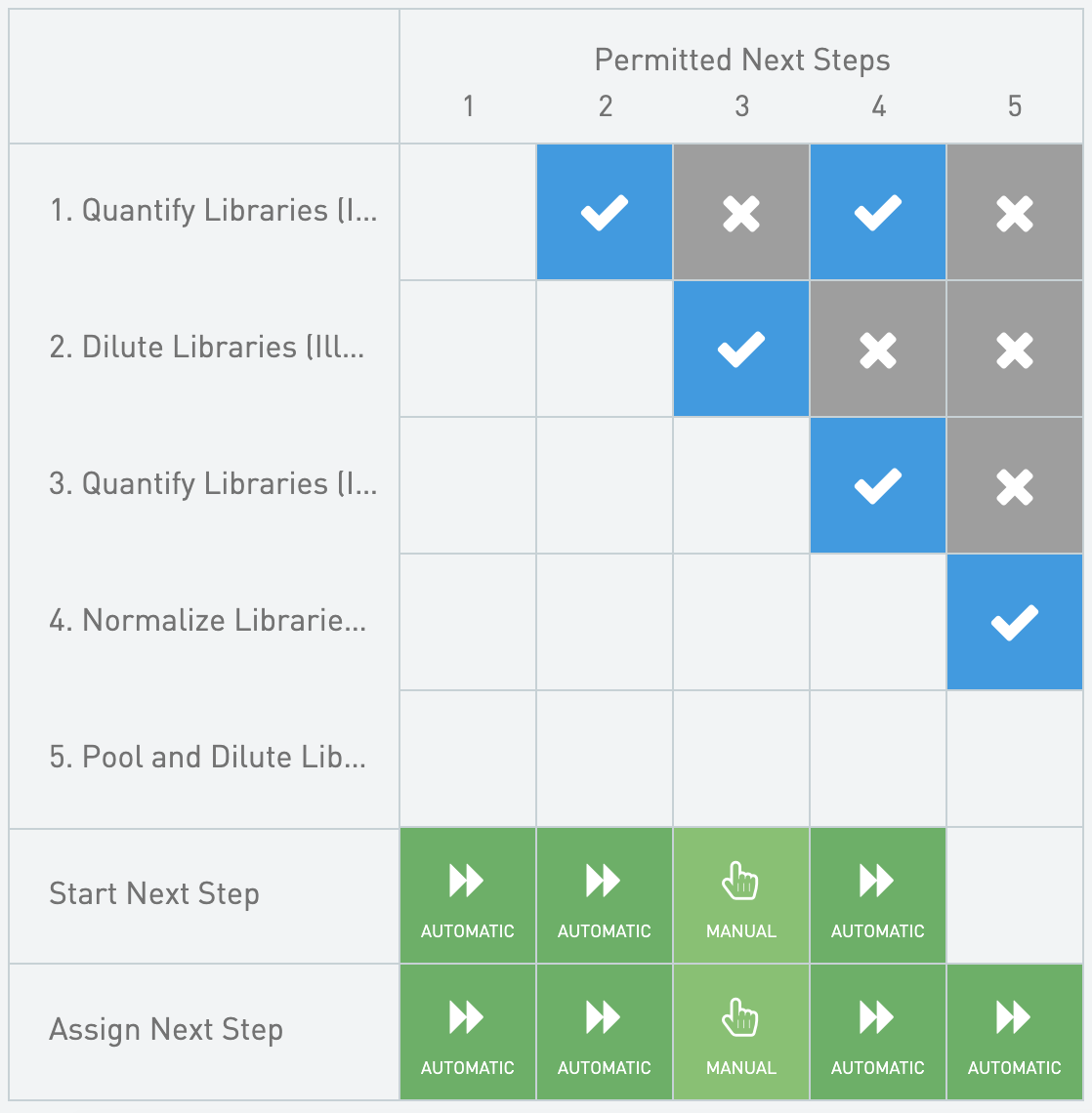1092x1113 pixels.
Task: Enable step 1 to step 5 transition
Action: click(x=1015, y=213)
